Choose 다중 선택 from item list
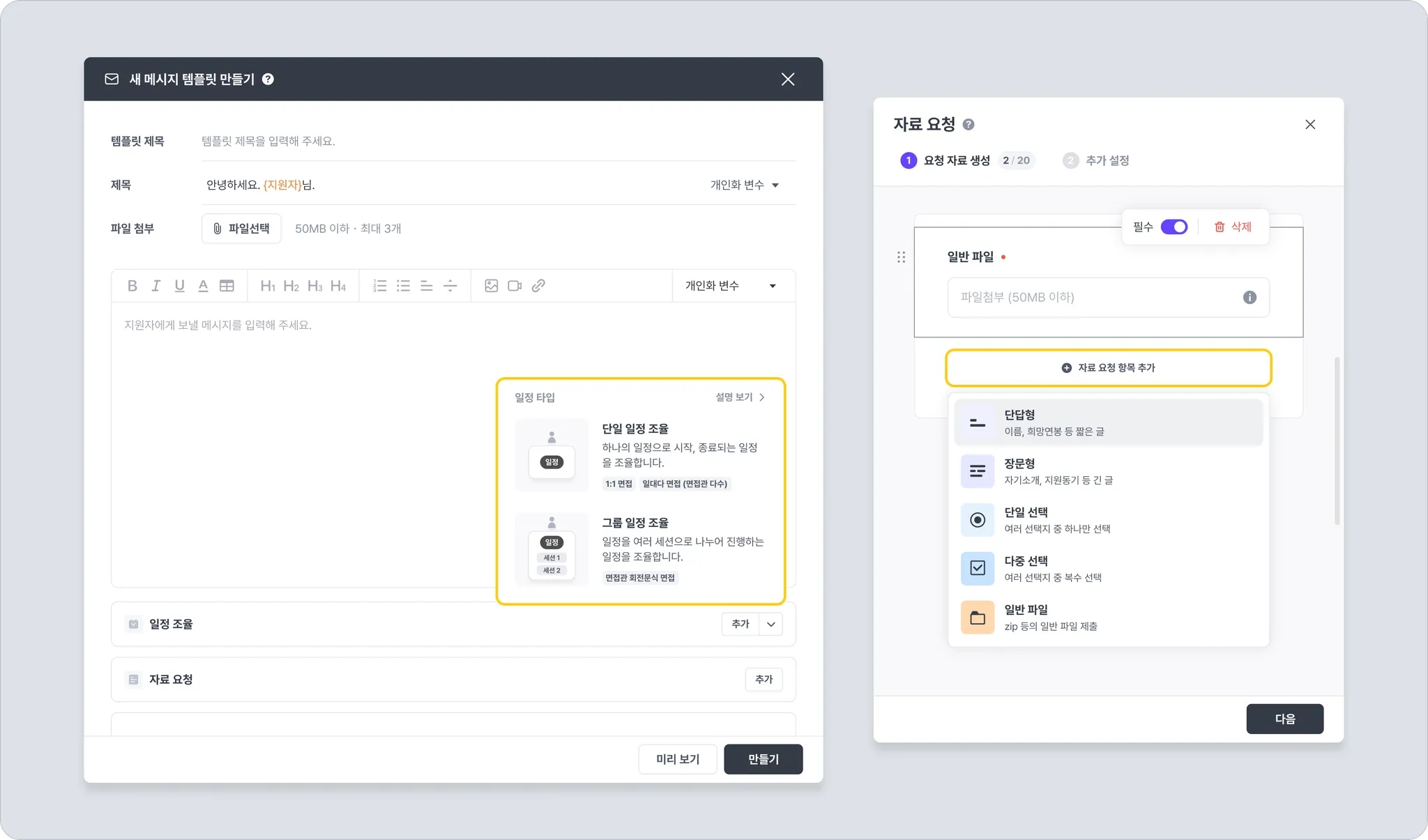This screenshot has height=840, width=1428. (1108, 569)
